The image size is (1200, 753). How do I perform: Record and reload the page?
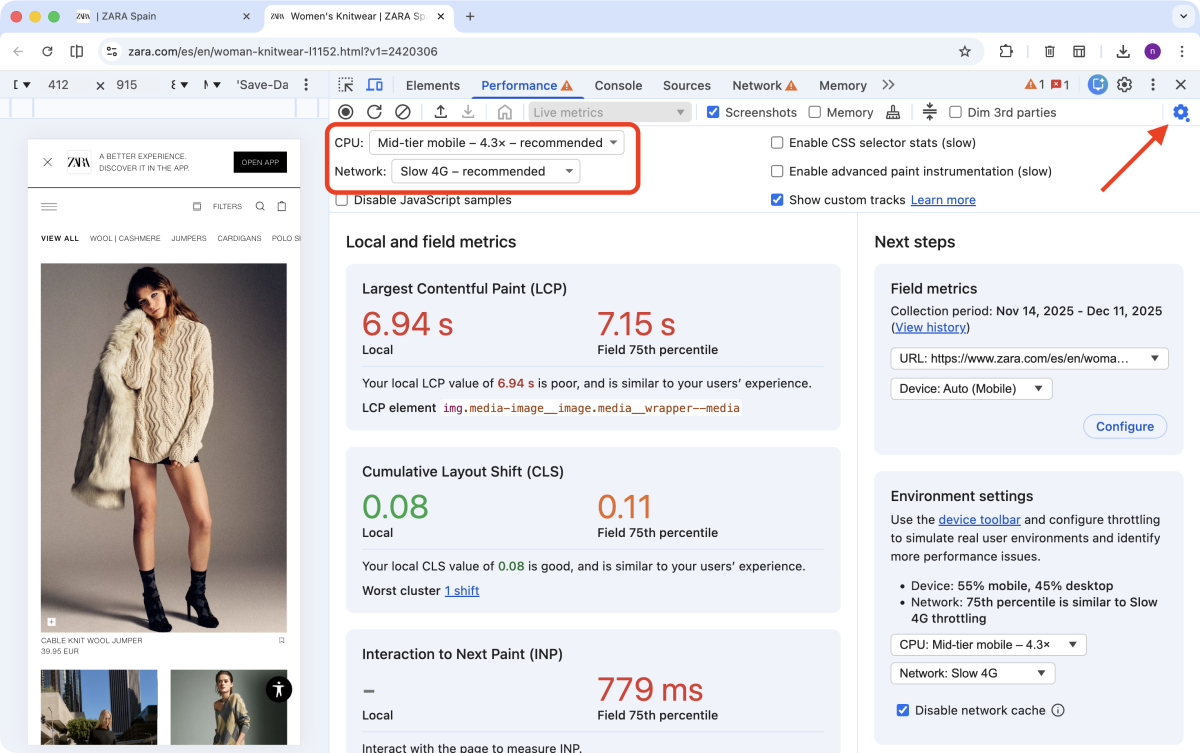point(375,112)
